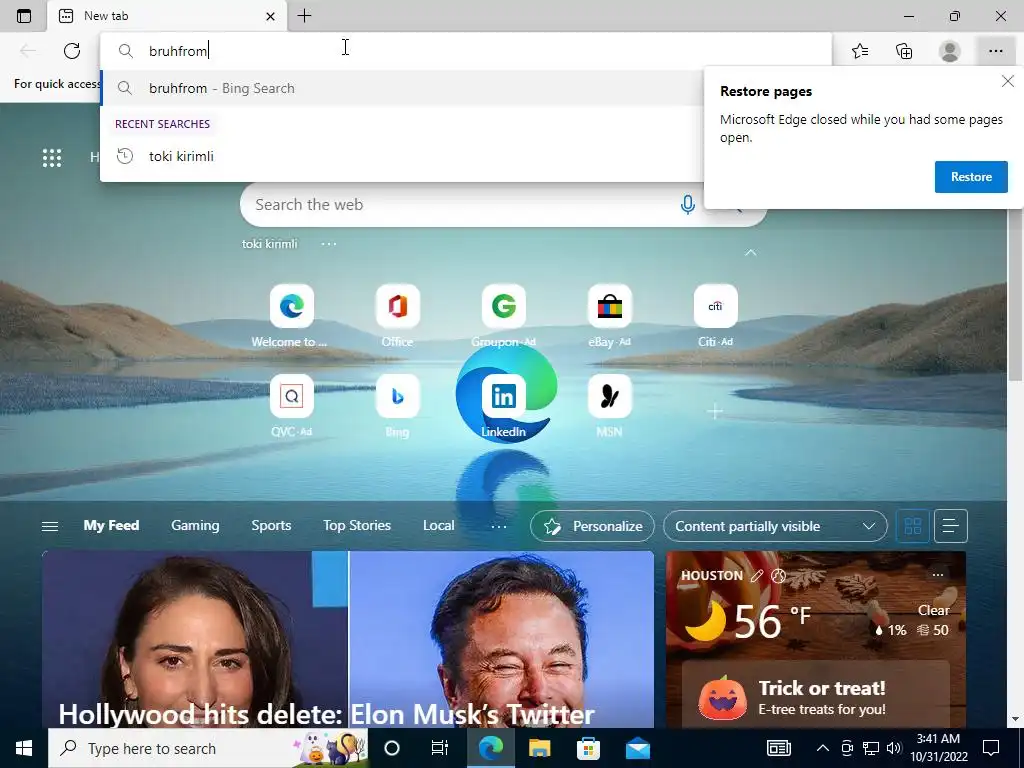1024x768 pixels.
Task: Open the tab actions menu icon
Action: pos(24,16)
